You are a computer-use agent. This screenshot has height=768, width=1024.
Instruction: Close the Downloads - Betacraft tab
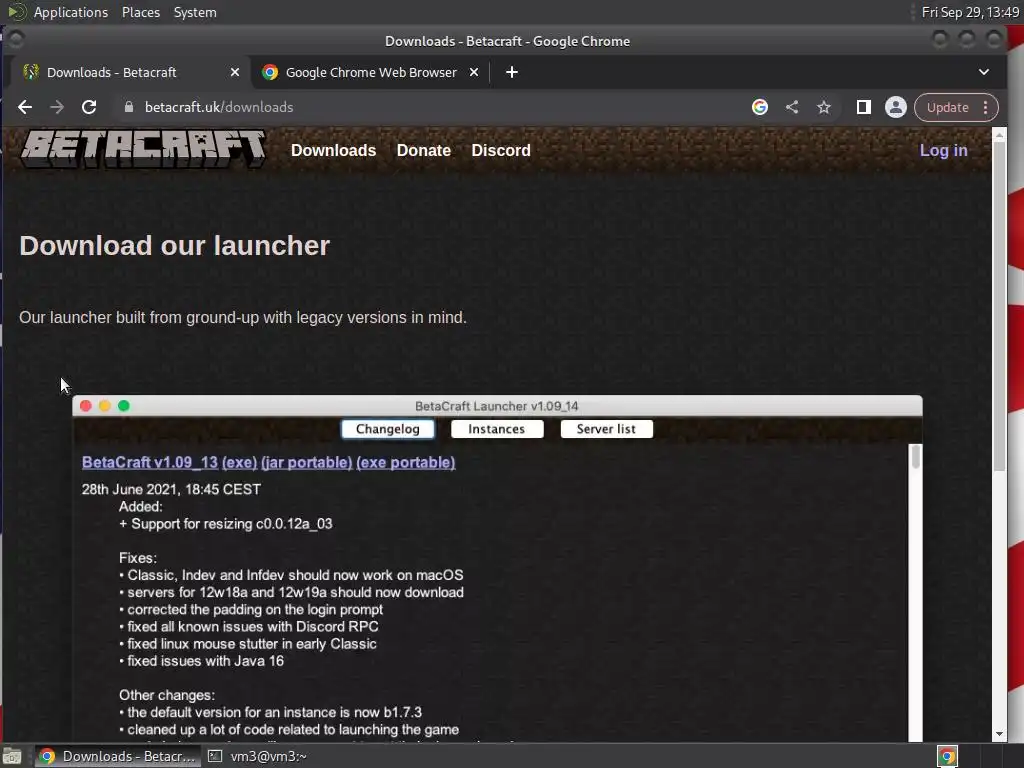[234, 72]
